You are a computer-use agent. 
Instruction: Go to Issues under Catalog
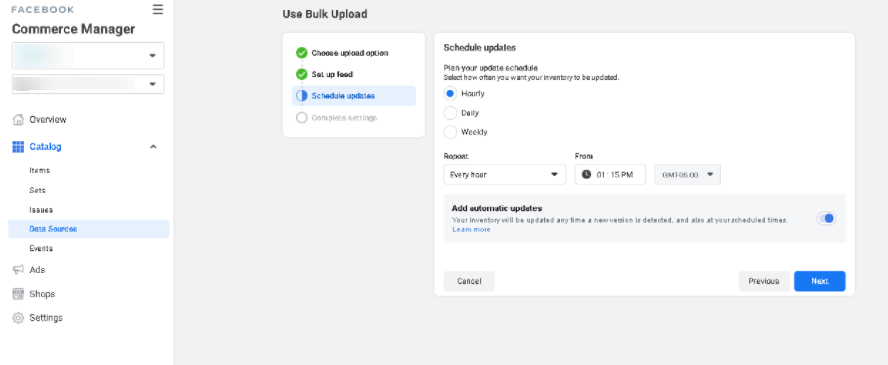point(41,210)
